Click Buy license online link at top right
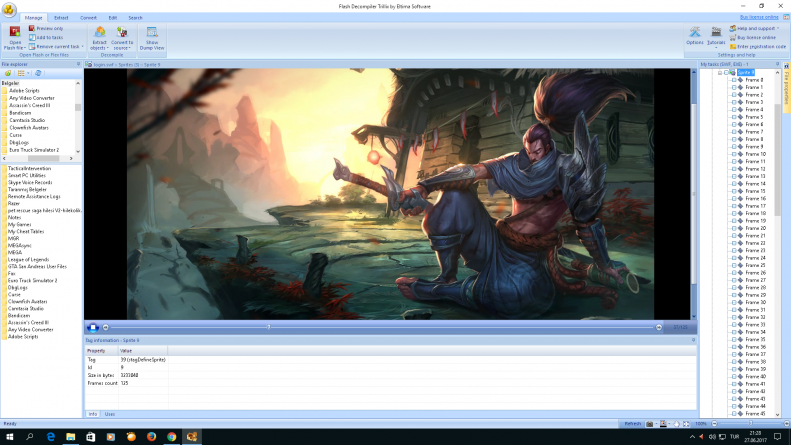This screenshot has height=445, width=791. pos(759,17)
